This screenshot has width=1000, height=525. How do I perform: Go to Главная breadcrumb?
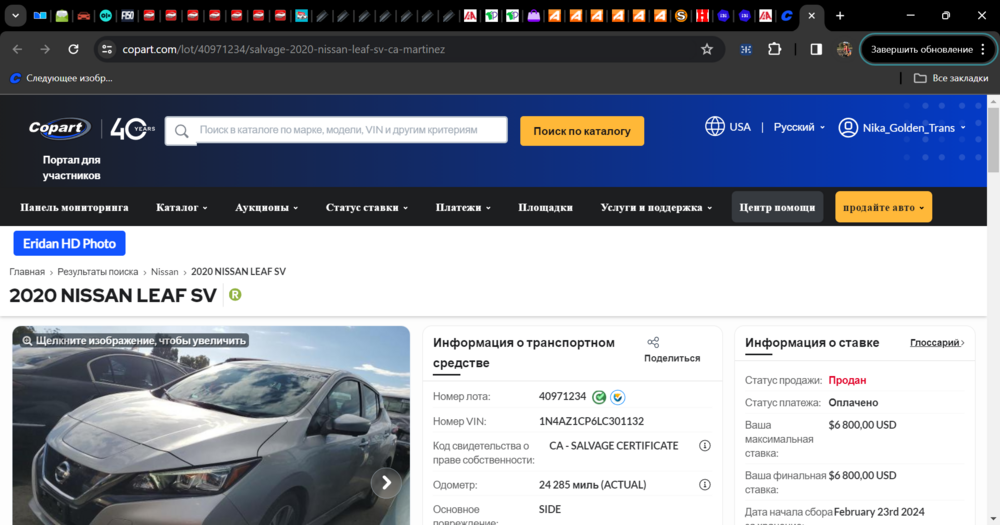coord(27,271)
